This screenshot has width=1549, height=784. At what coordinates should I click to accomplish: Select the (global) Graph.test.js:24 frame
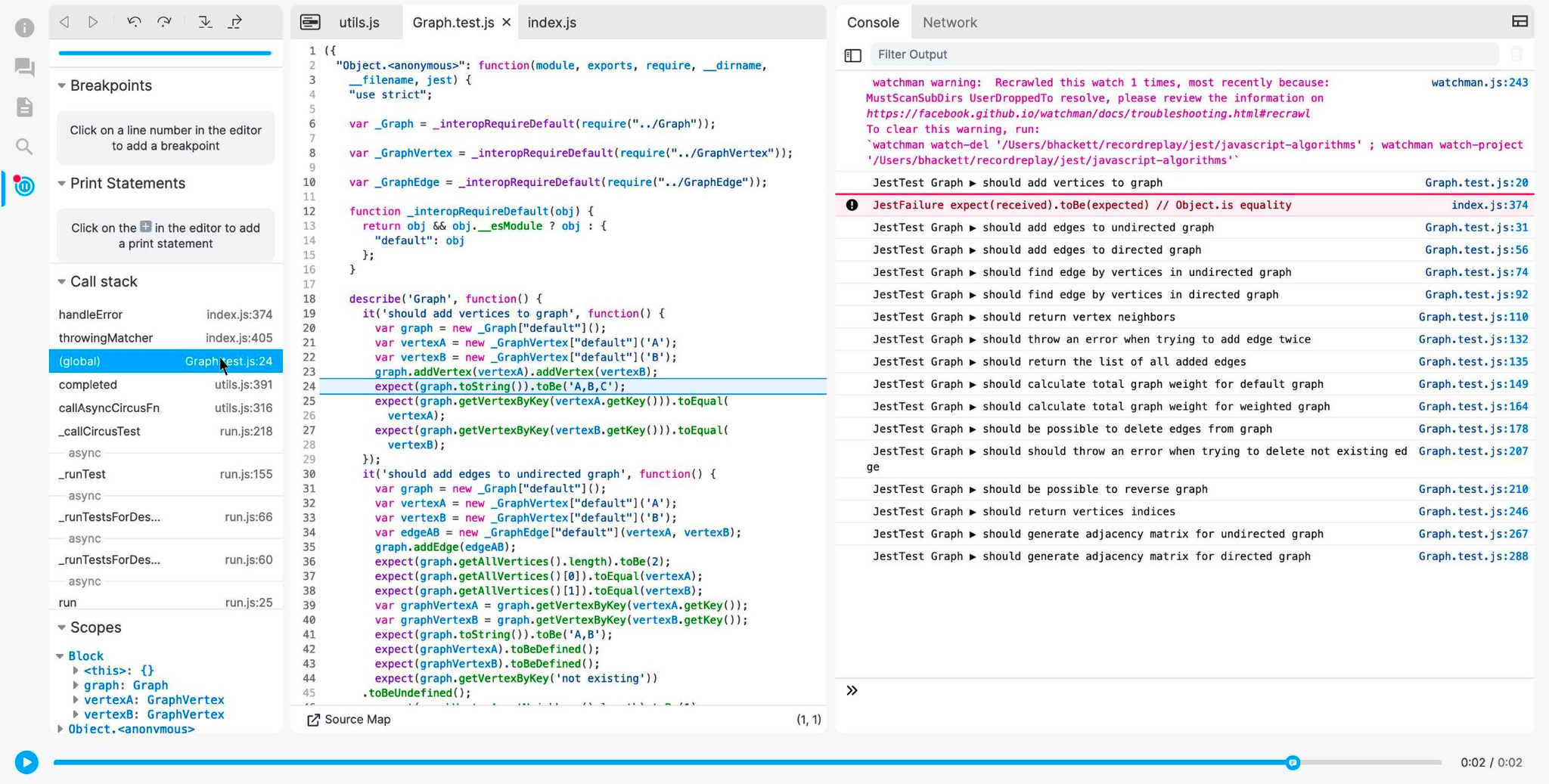click(x=166, y=361)
